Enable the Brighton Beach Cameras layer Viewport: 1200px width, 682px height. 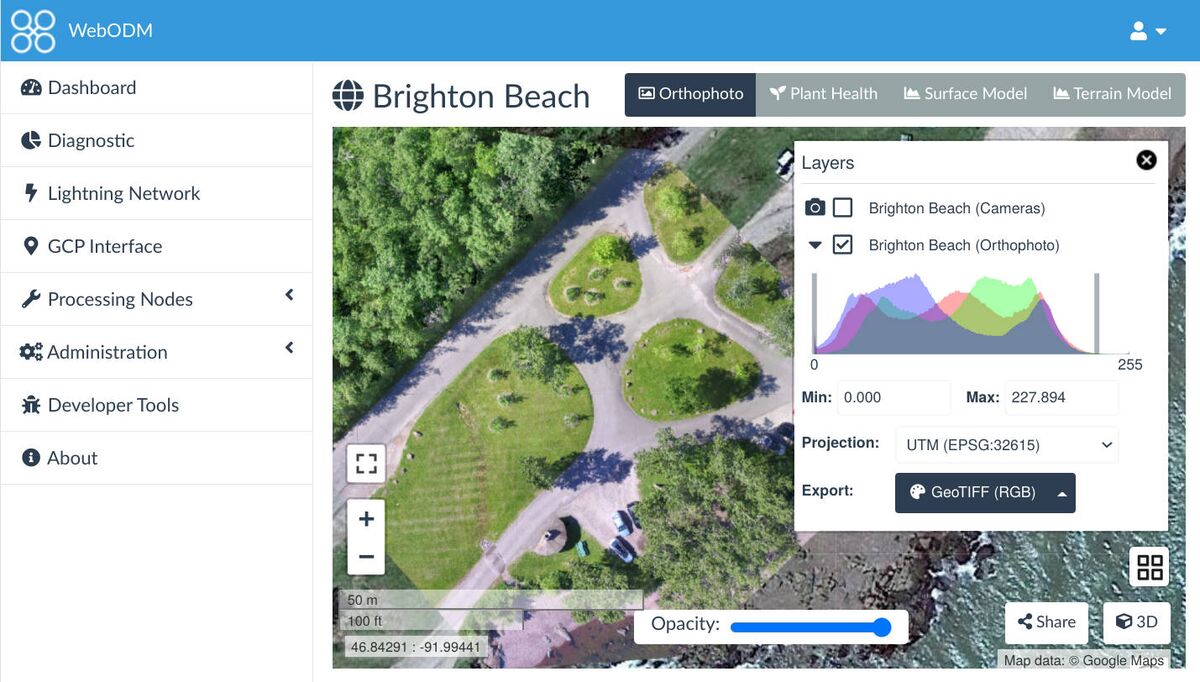pyautogui.click(x=843, y=207)
